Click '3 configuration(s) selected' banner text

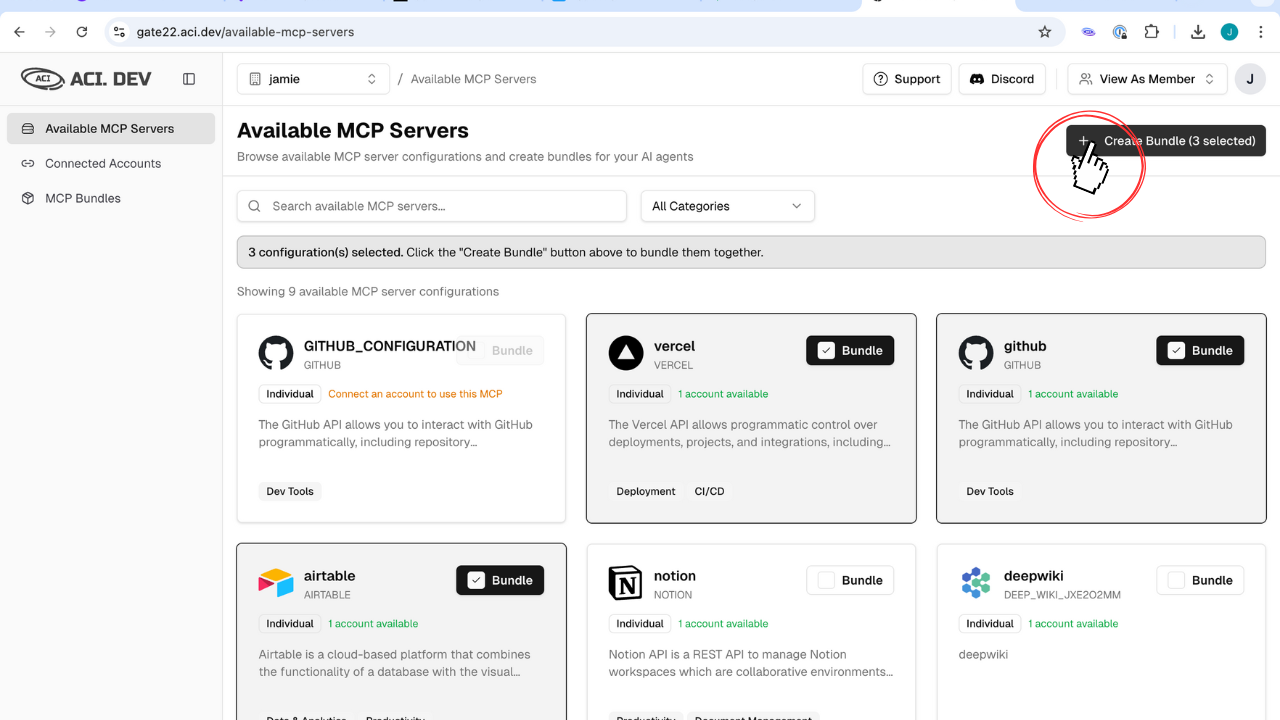click(x=326, y=252)
